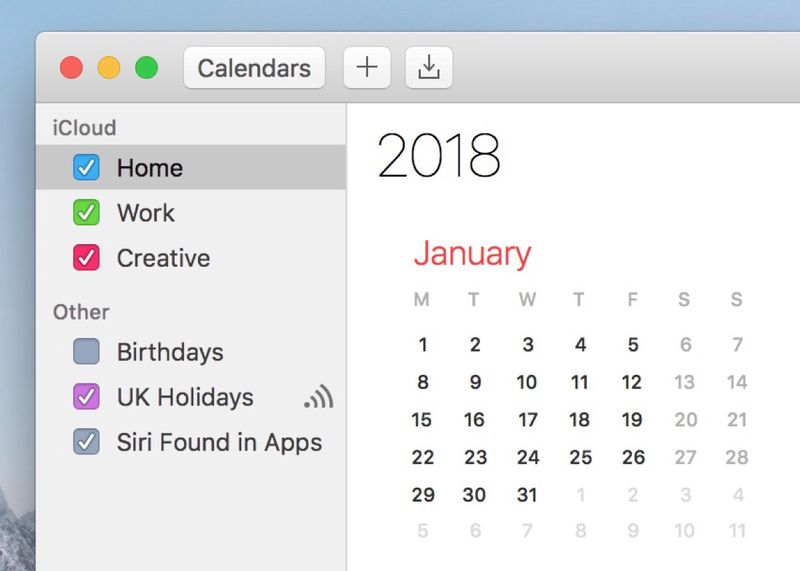Select the Creative calendar label
The height and width of the screenshot is (571, 800).
[x=163, y=258]
